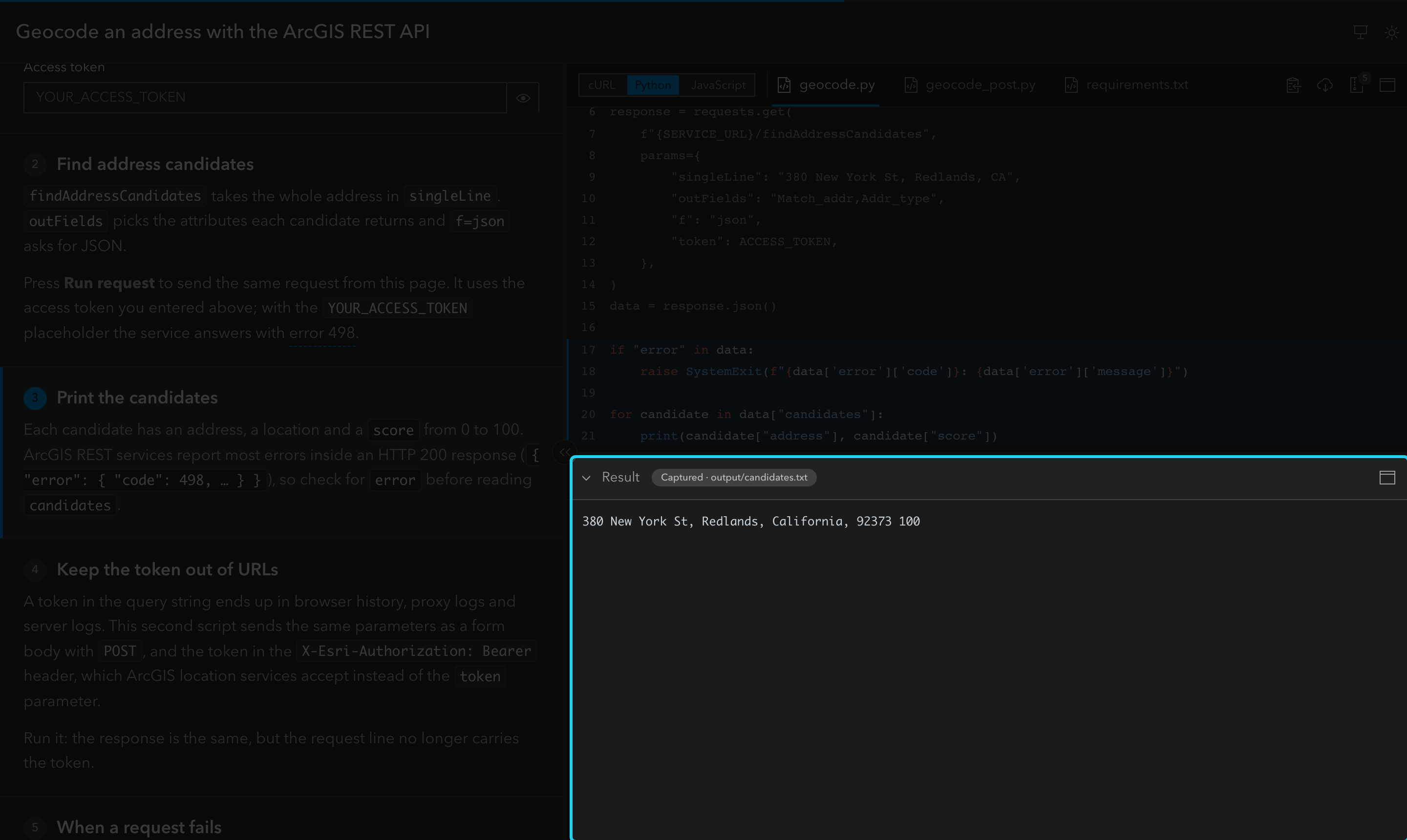Select step 4 Keep the token out of URLs
This screenshot has width=1407, height=840.
[x=167, y=569]
